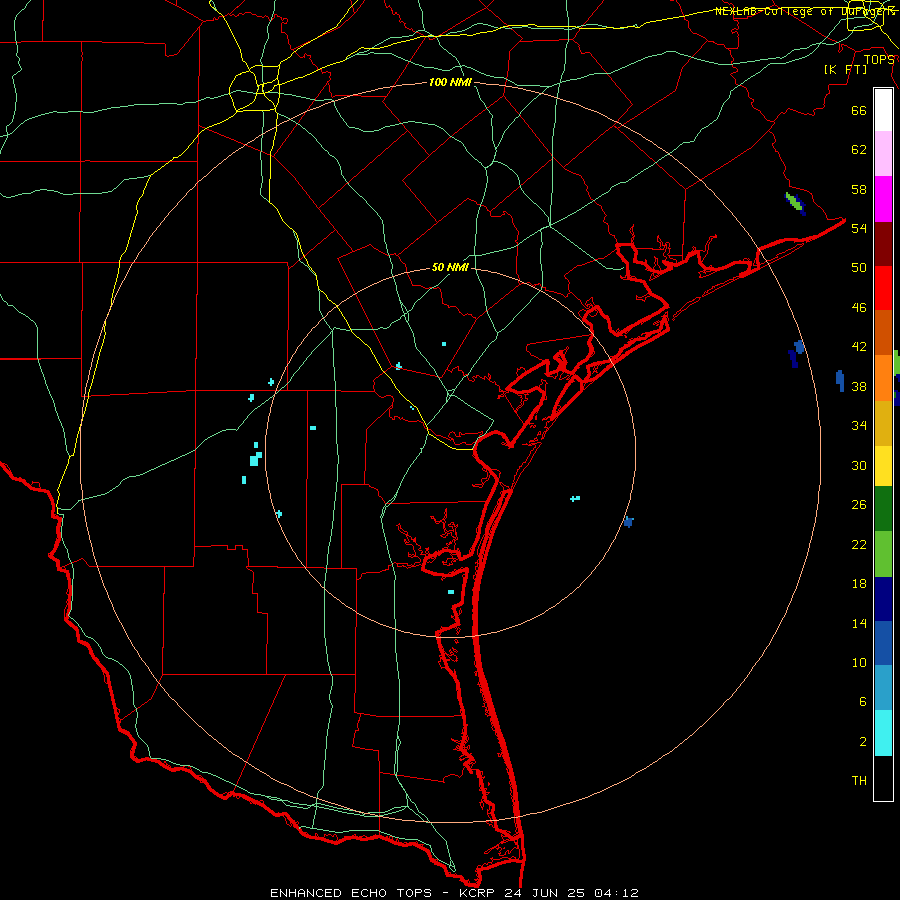
Task: Click the "30" legend value
Action: click(x=859, y=465)
